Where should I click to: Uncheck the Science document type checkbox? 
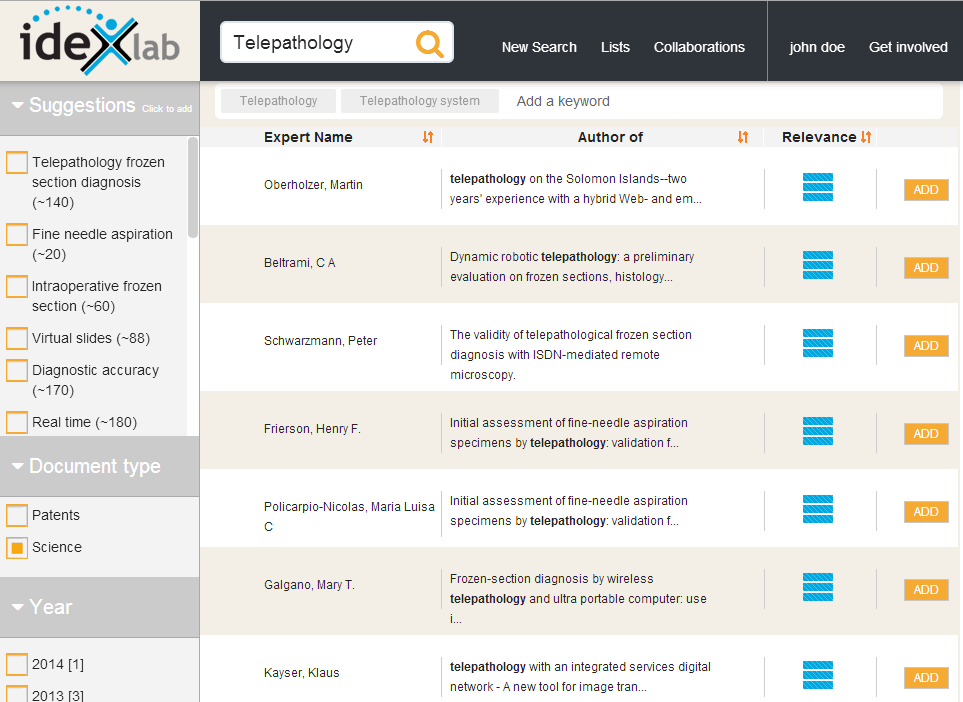17,548
